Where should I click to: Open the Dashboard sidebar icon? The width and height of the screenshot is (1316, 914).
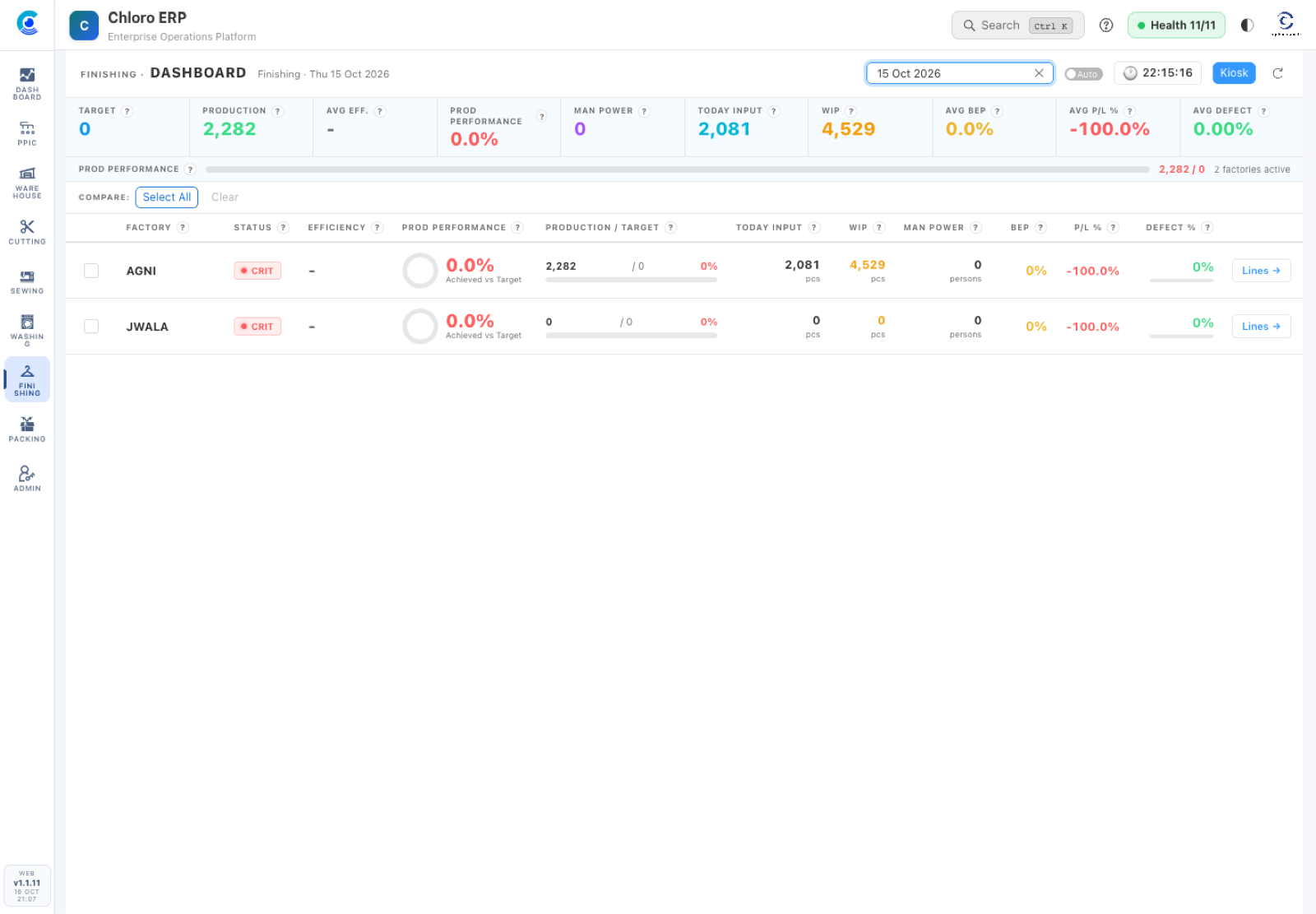27,84
